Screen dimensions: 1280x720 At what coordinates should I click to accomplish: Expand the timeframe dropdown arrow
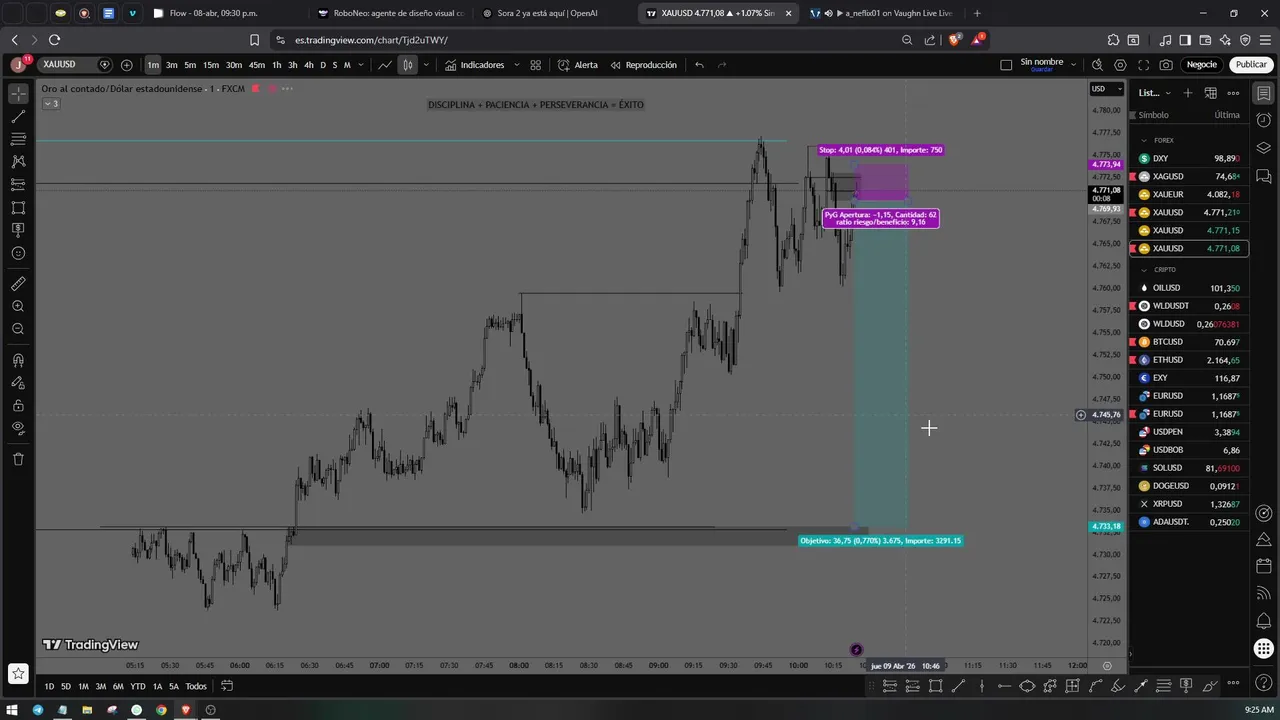coord(362,65)
